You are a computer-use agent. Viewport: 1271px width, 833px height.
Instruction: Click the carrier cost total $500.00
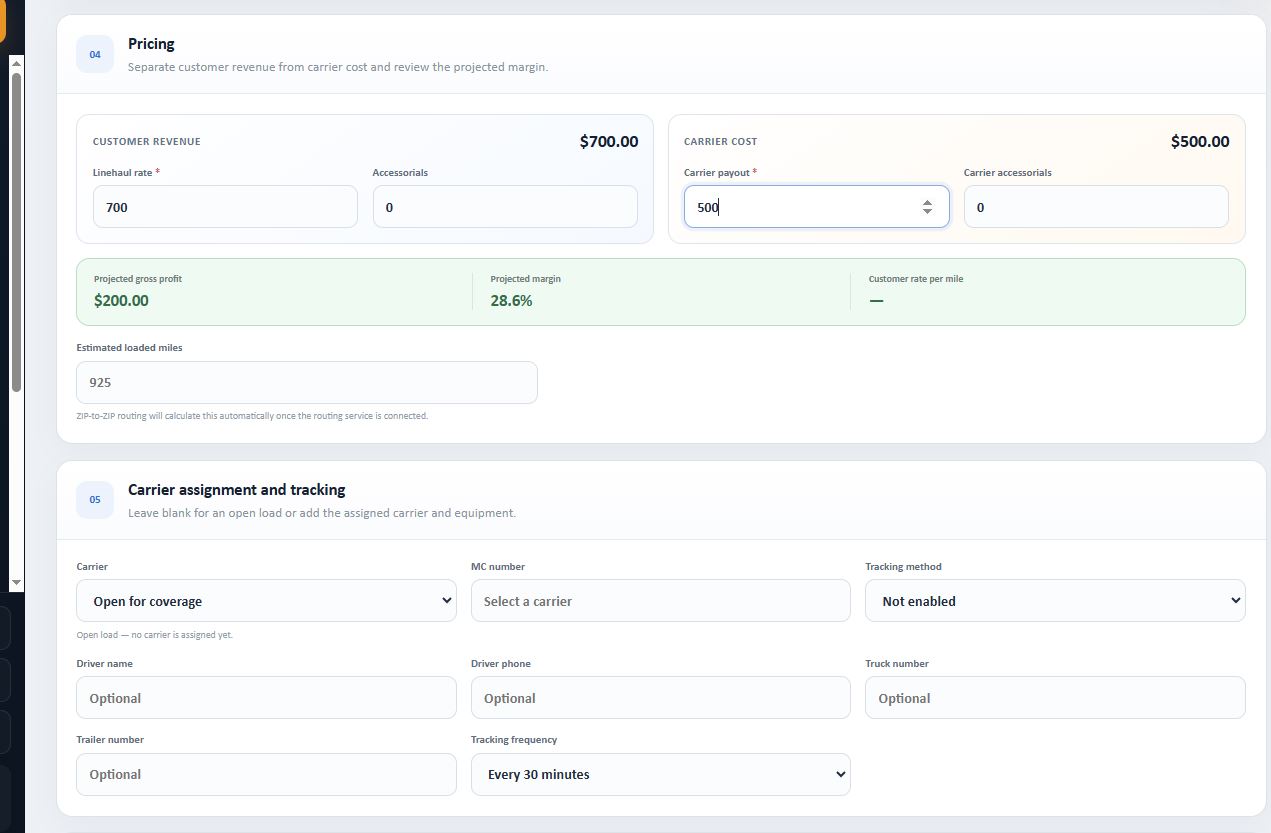click(1200, 141)
